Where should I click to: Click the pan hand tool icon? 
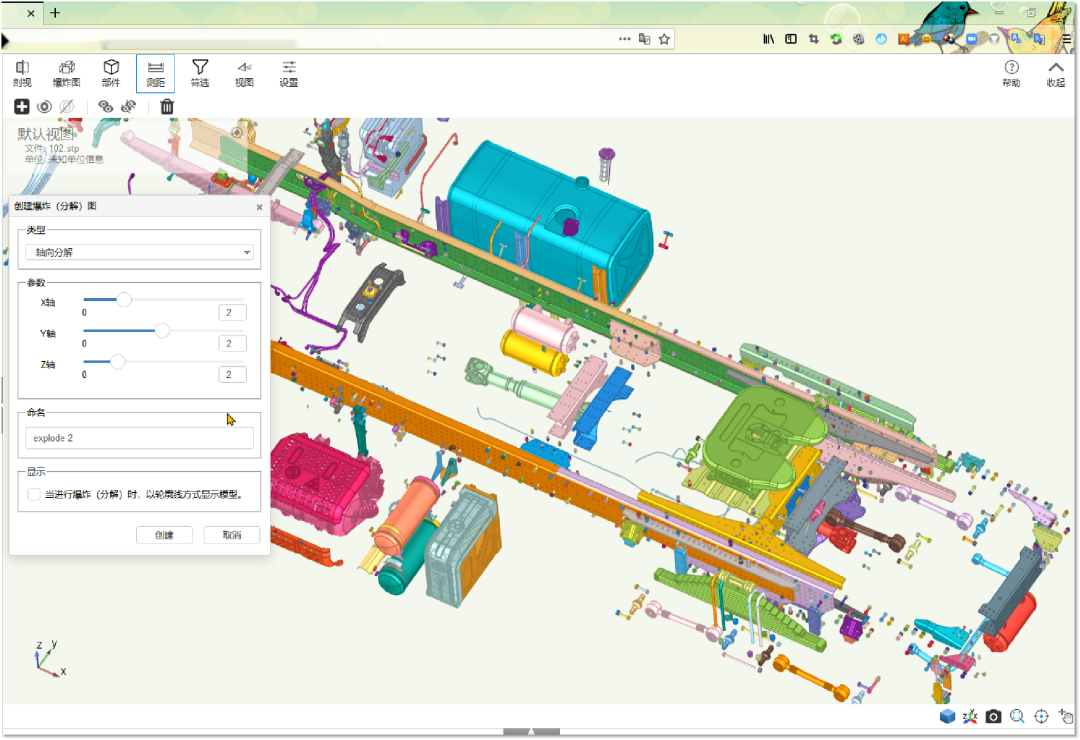(x=1066, y=717)
